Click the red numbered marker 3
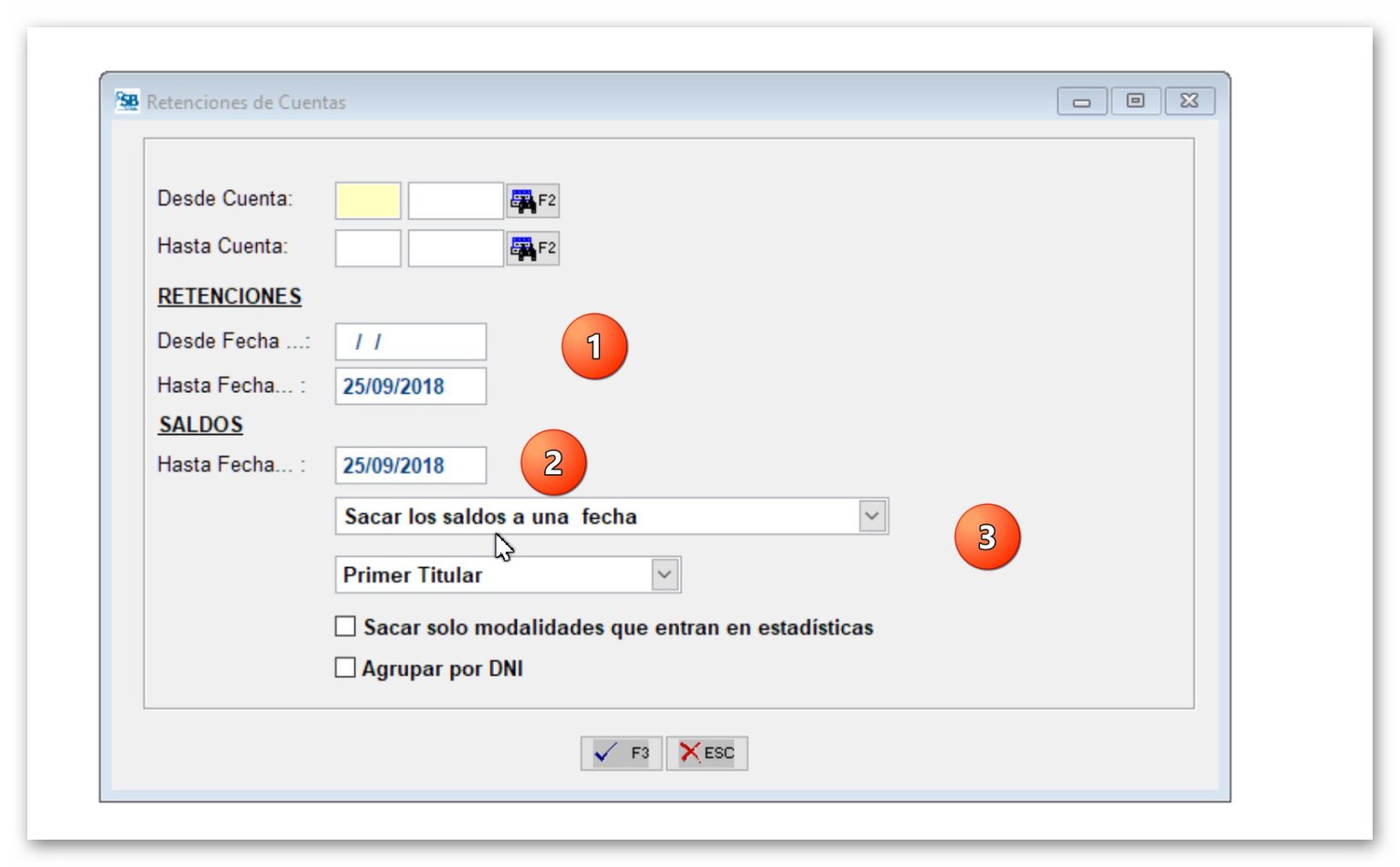This screenshot has height=867, width=1400. click(x=987, y=538)
